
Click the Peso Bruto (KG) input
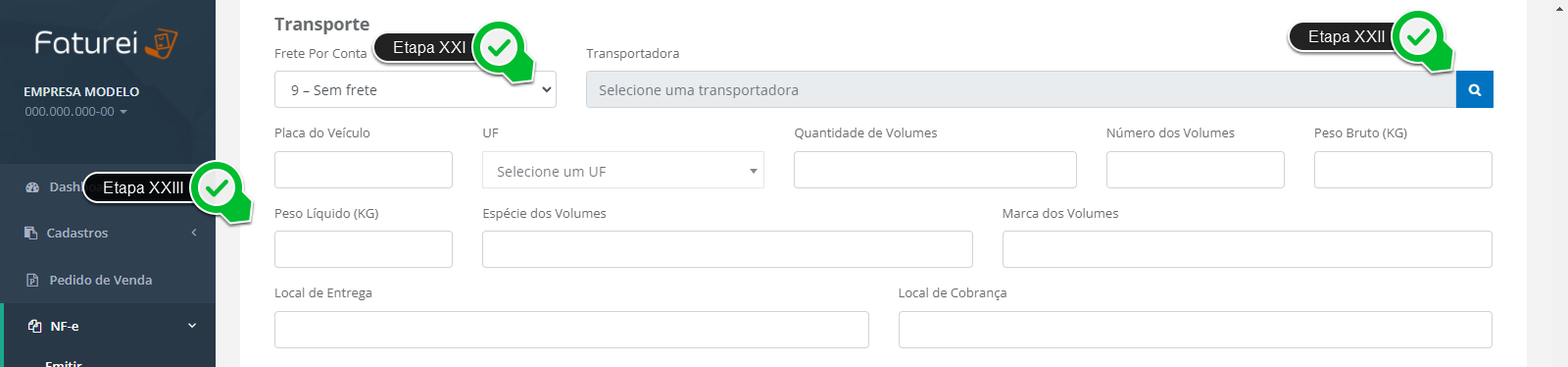coord(1403,170)
